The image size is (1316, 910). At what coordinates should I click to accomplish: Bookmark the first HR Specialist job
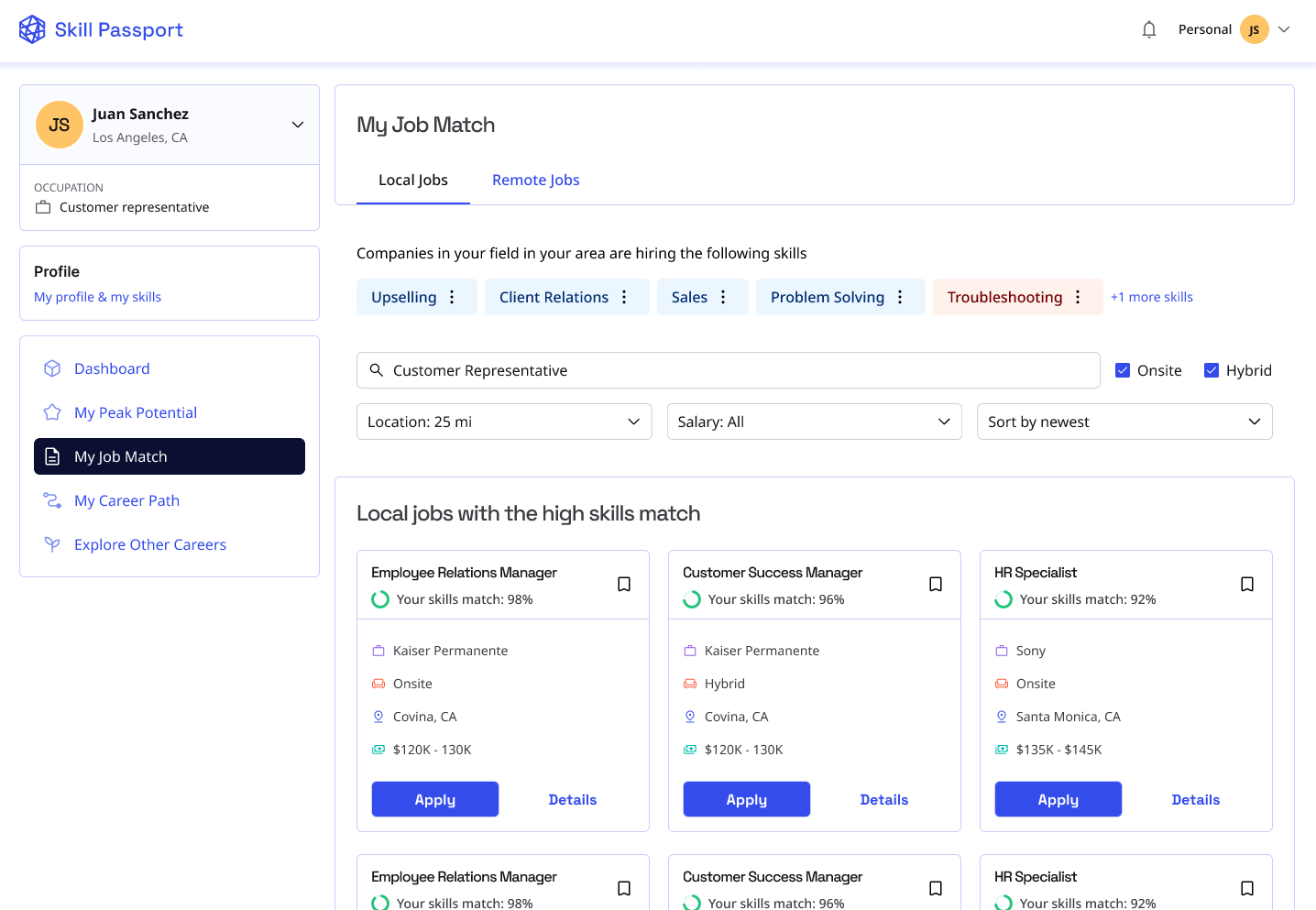coord(1247,584)
